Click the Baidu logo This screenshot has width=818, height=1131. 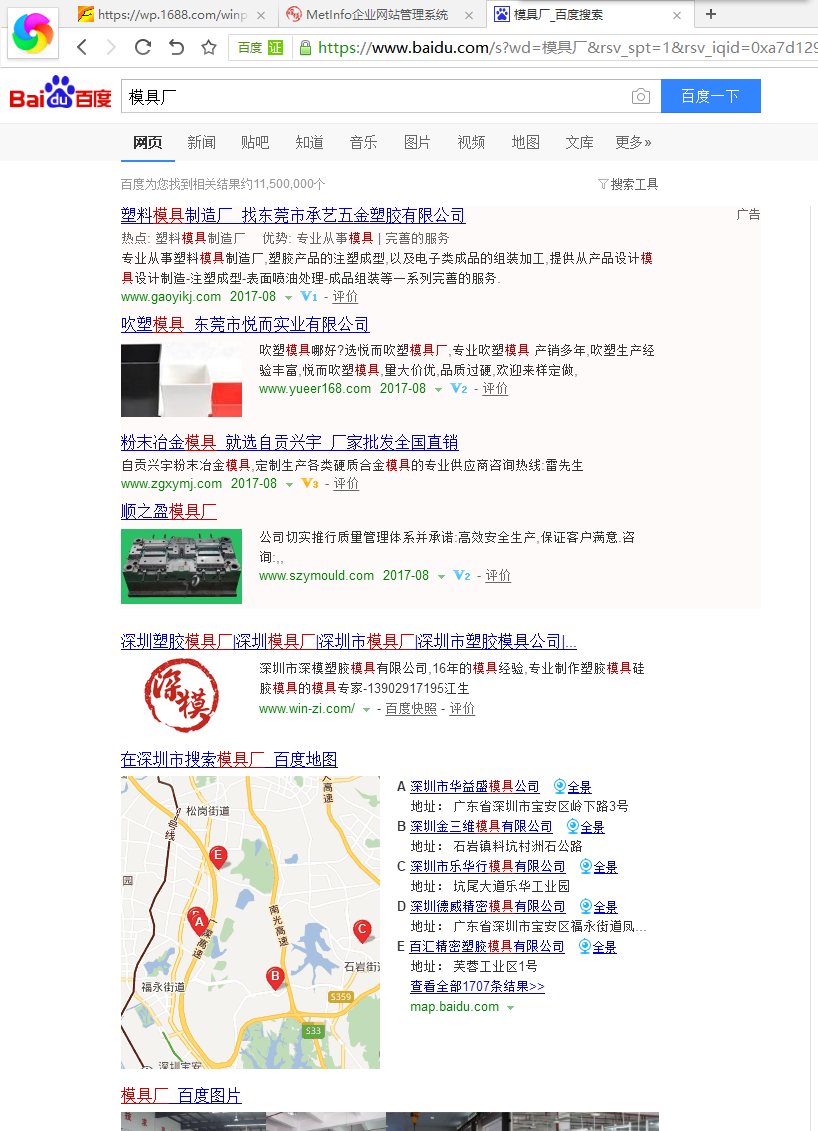pyautogui.click(x=61, y=95)
